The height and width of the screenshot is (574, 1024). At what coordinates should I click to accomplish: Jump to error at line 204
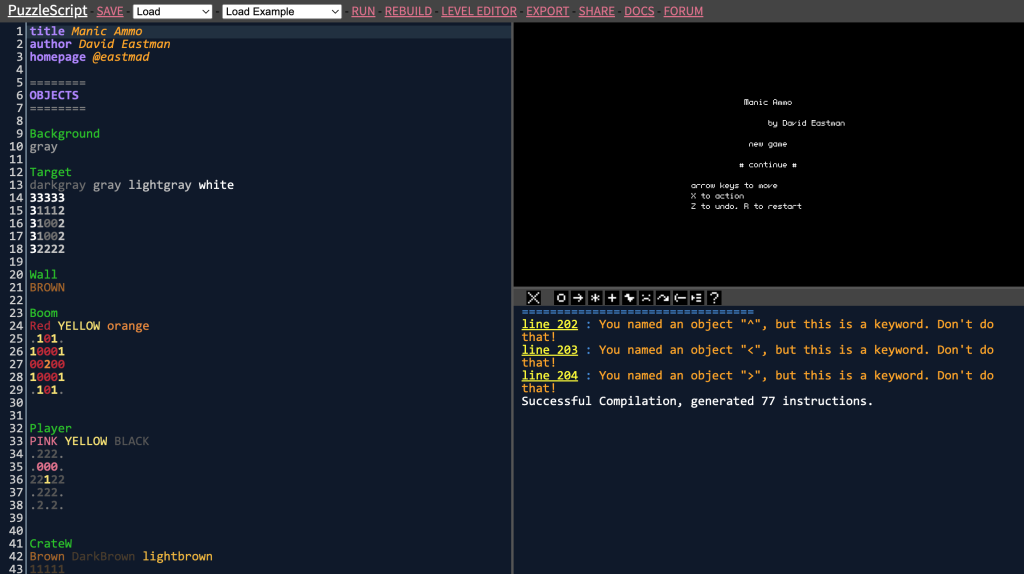pyautogui.click(x=549, y=376)
